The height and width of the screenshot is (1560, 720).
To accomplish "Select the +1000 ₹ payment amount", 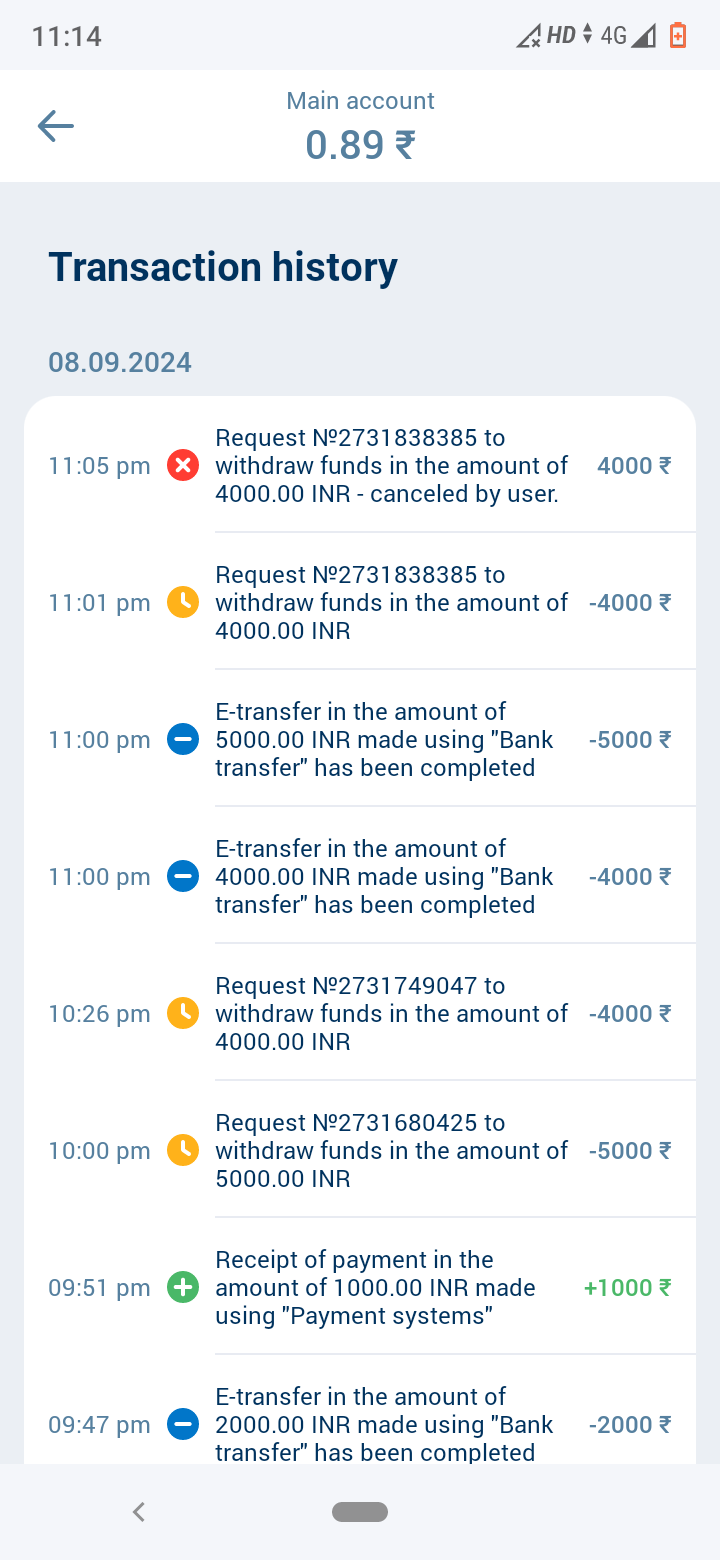I will tap(627, 1288).
